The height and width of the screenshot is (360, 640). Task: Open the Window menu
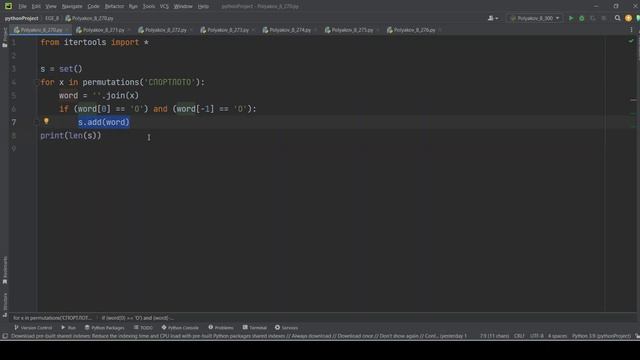[183, 6]
